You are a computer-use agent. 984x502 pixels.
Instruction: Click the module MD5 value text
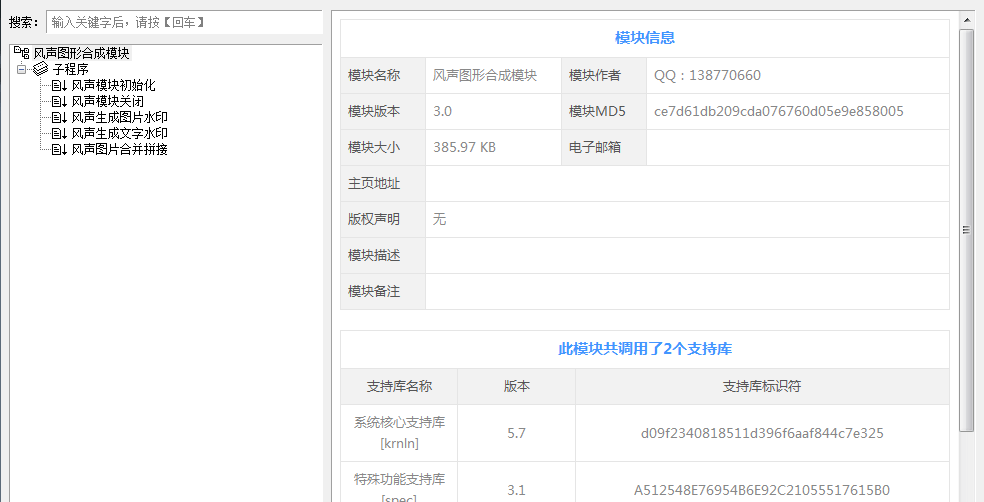(x=778, y=111)
